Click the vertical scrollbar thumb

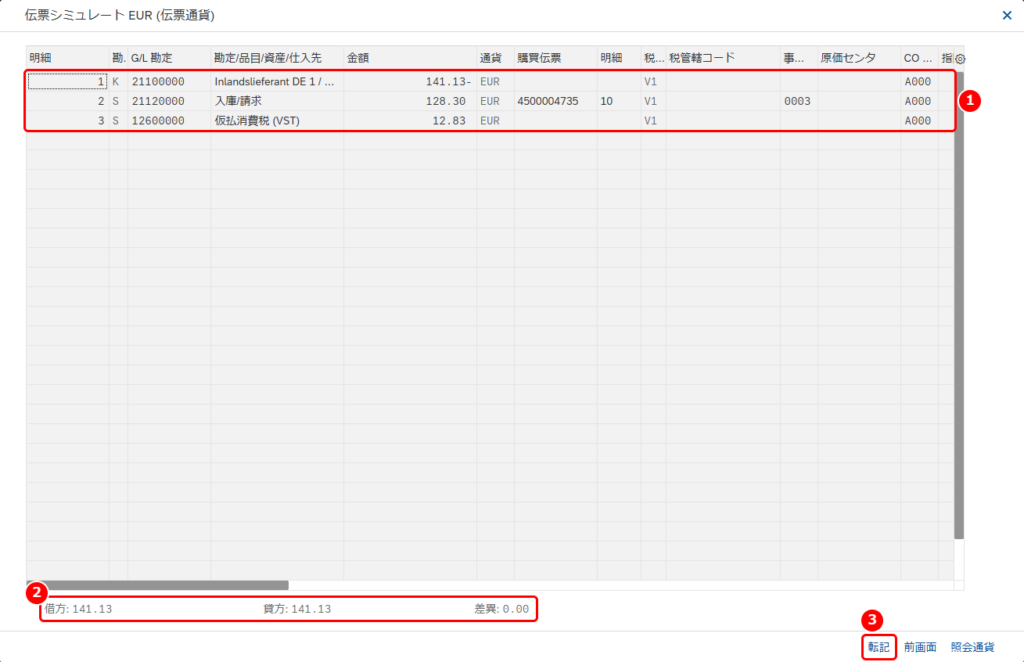pyautogui.click(x=959, y=305)
